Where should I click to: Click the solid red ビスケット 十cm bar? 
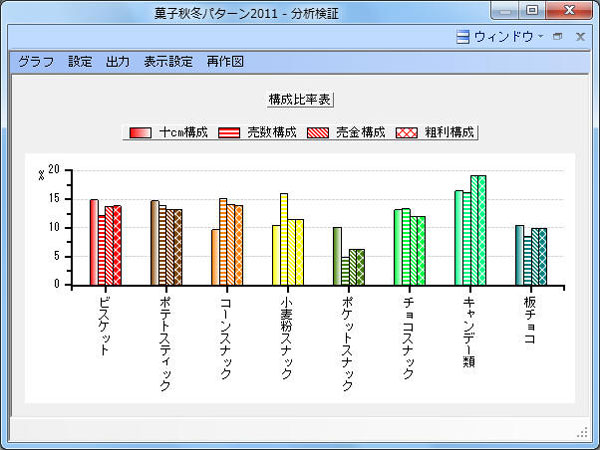point(94,242)
